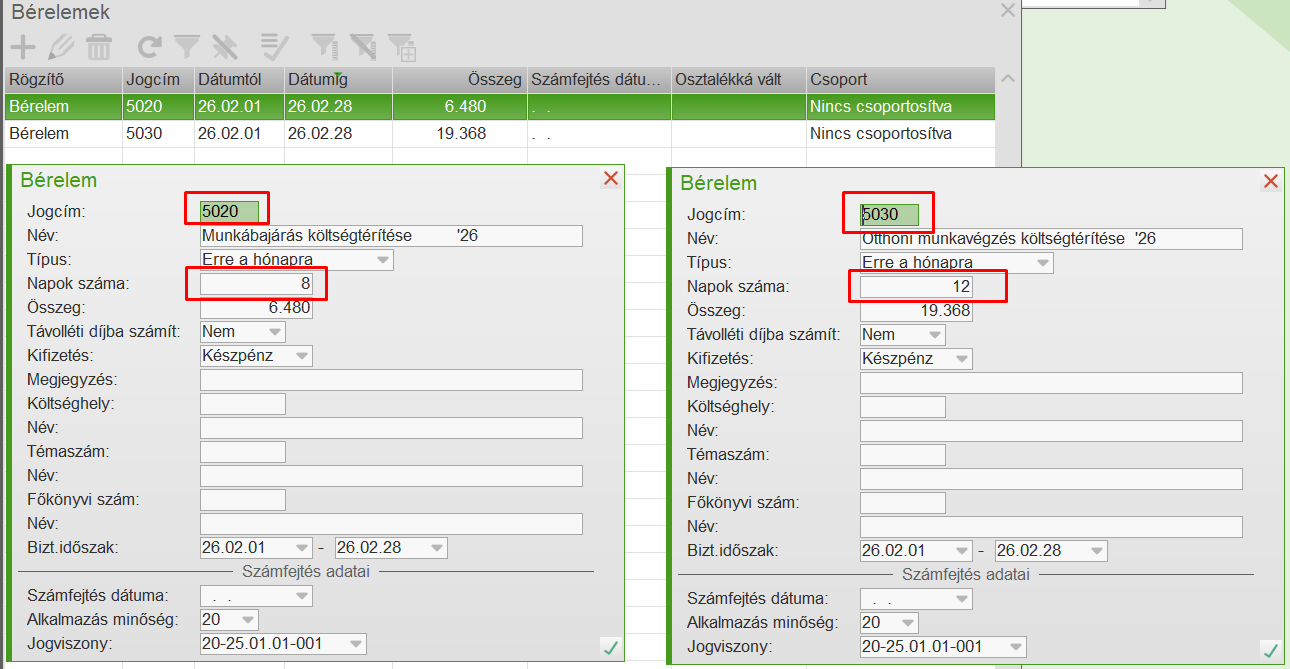Image resolution: width=1290 pixels, height=669 pixels.
Task: Close the 5030 Bérelem form with red X
Action: pyautogui.click(x=1271, y=181)
